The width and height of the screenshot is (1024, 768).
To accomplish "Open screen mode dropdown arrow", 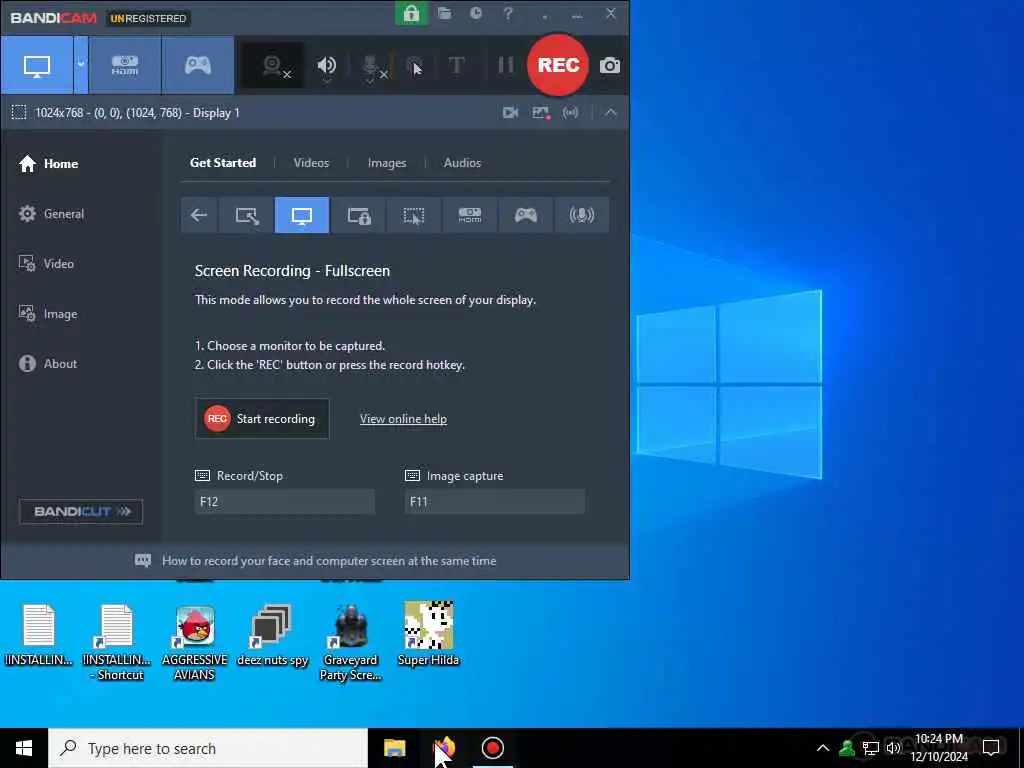I will coord(81,65).
